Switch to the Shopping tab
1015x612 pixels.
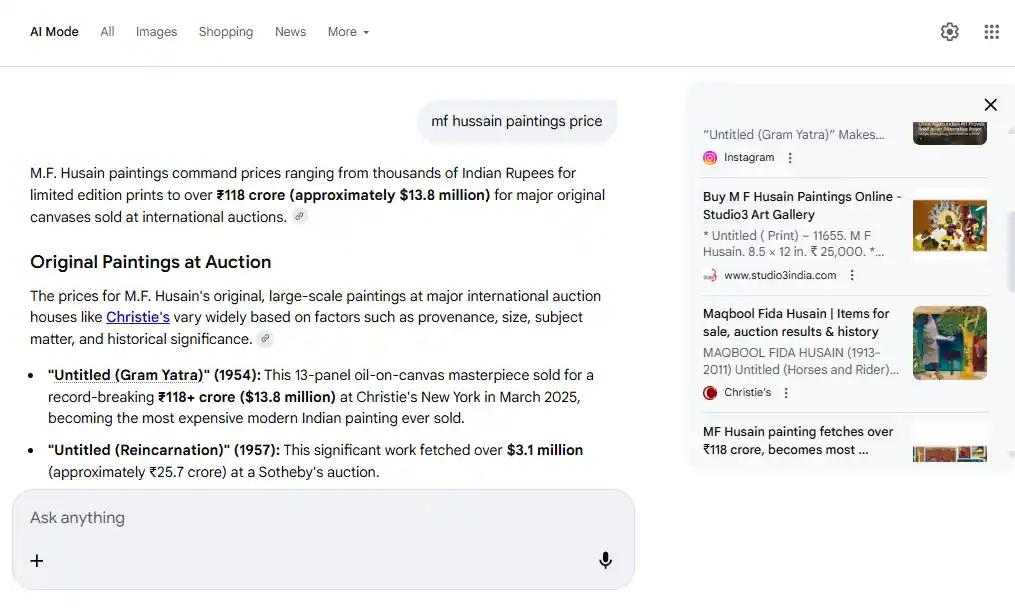(x=225, y=32)
